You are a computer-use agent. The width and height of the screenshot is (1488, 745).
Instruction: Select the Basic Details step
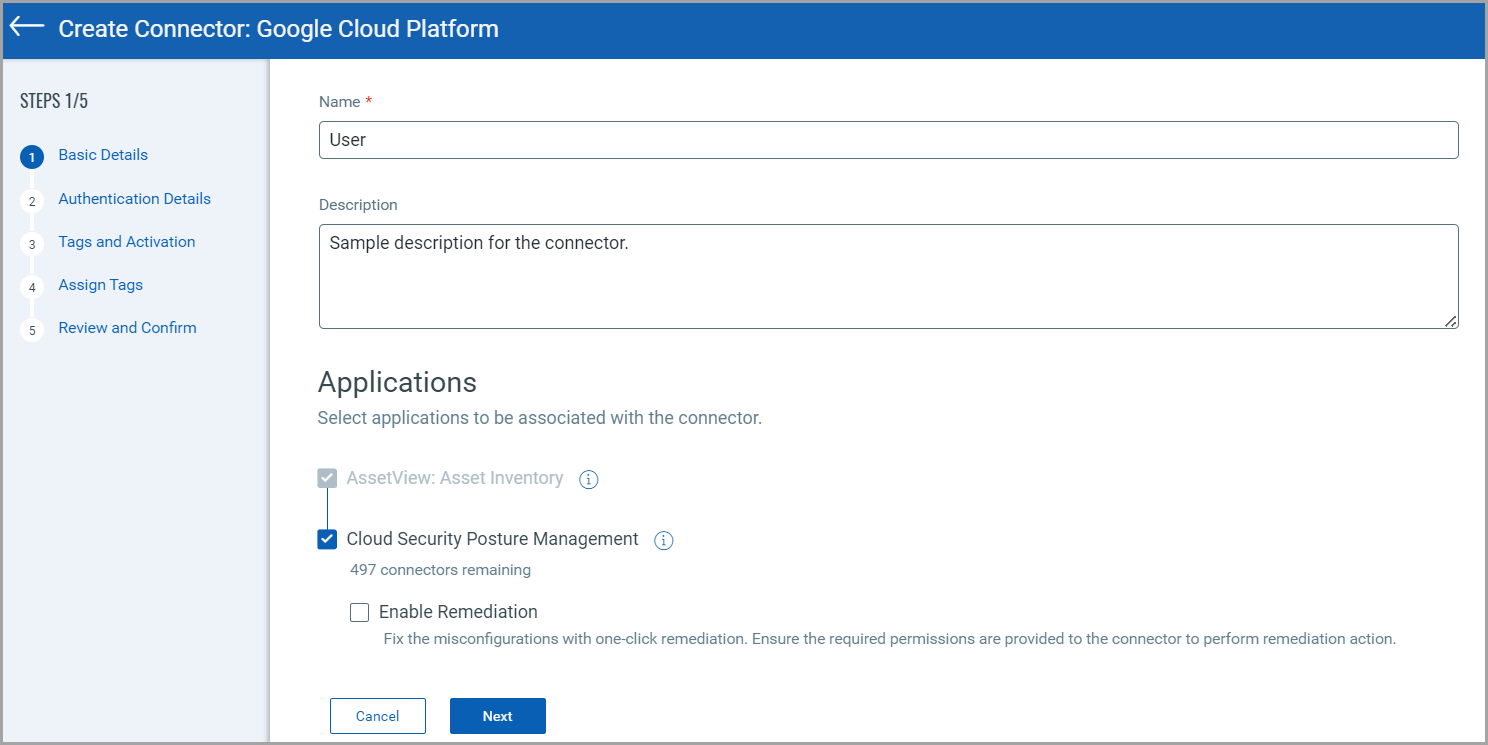point(103,155)
